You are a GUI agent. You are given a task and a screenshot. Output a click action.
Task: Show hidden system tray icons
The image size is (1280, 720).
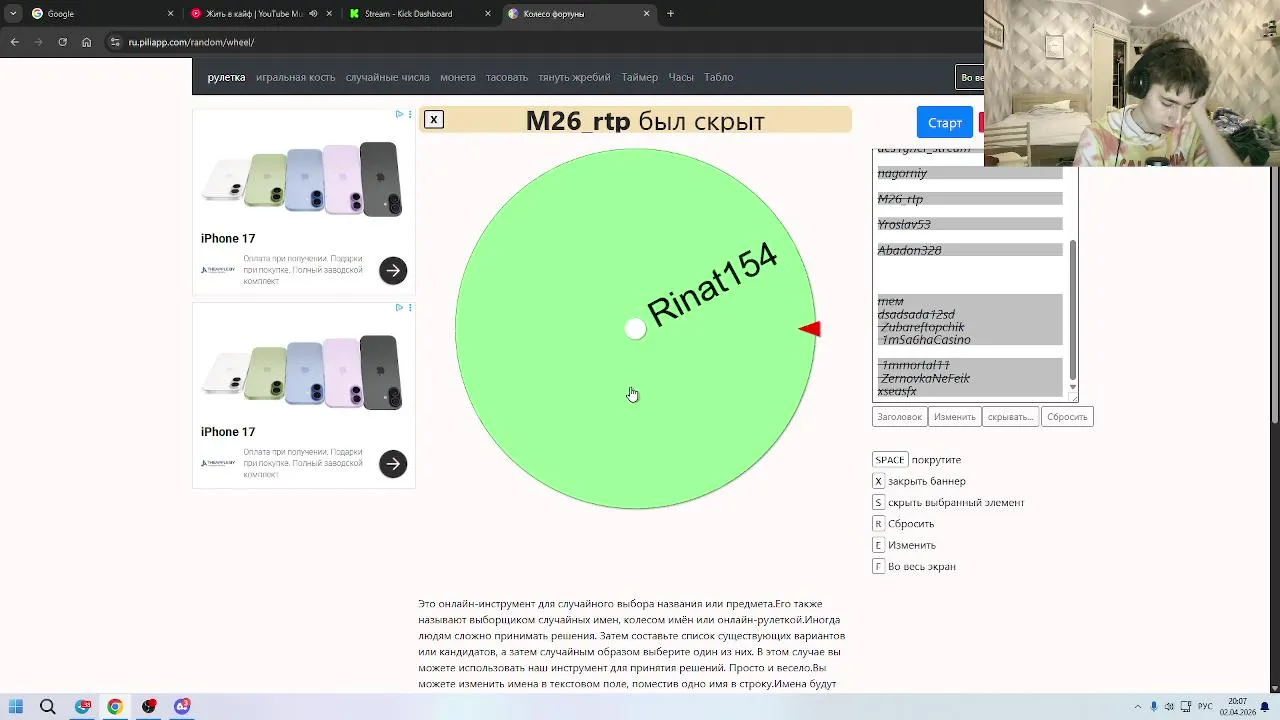tap(1138, 707)
